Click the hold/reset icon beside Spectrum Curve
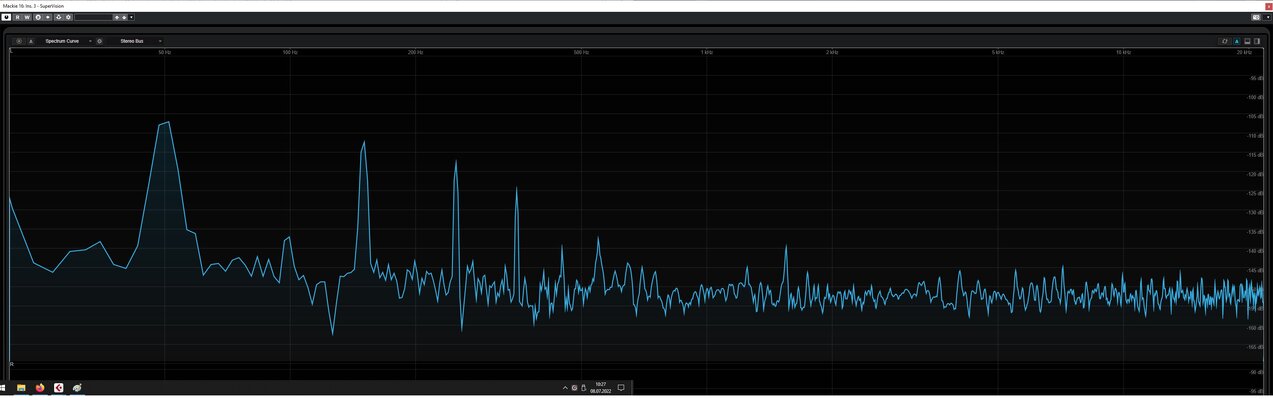Viewport: 1273px width, 400px height. pos(31,41)
